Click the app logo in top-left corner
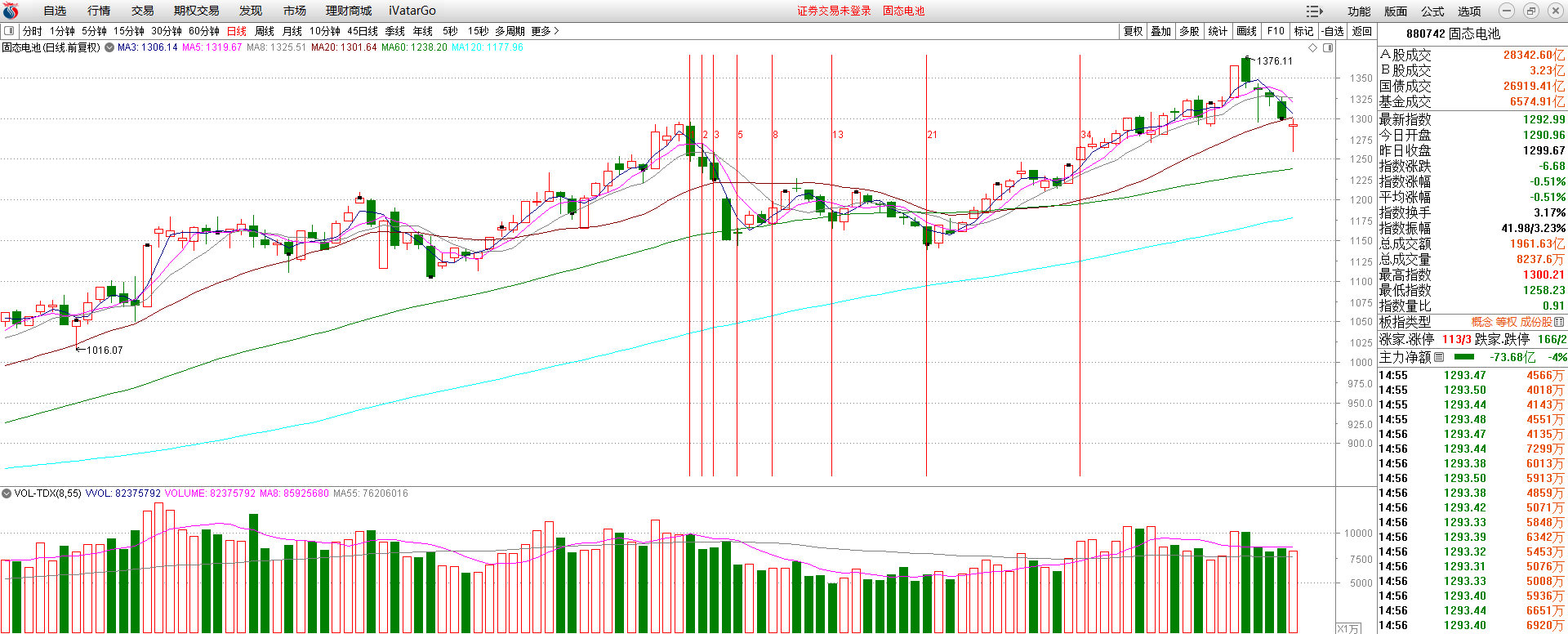 click(x=11, y=11)
